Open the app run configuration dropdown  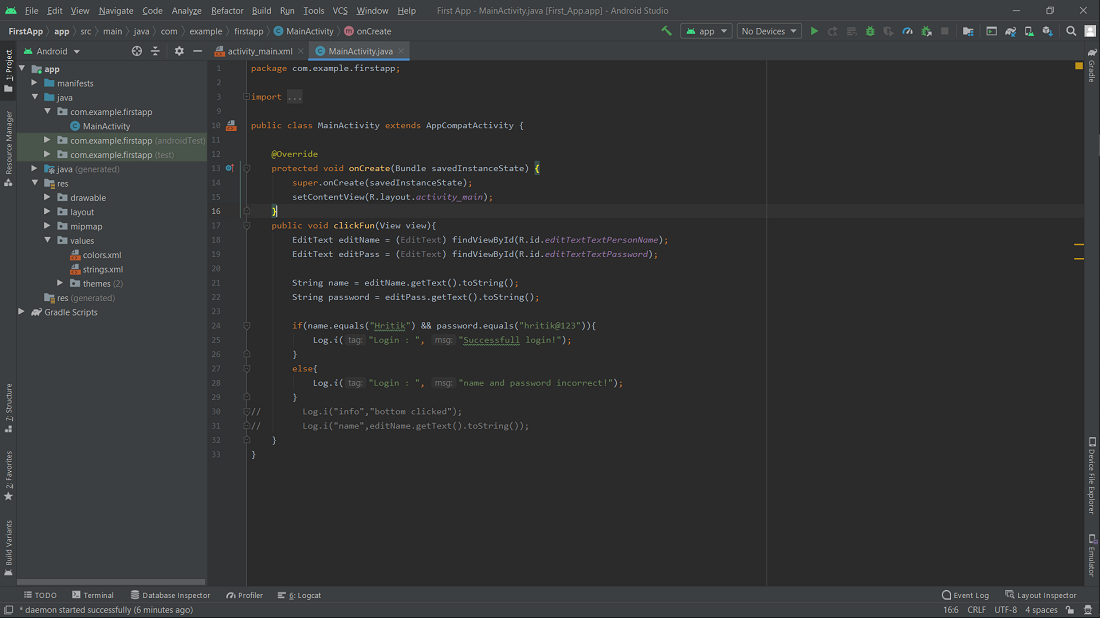pyautogui.click(x=706, y=31)
